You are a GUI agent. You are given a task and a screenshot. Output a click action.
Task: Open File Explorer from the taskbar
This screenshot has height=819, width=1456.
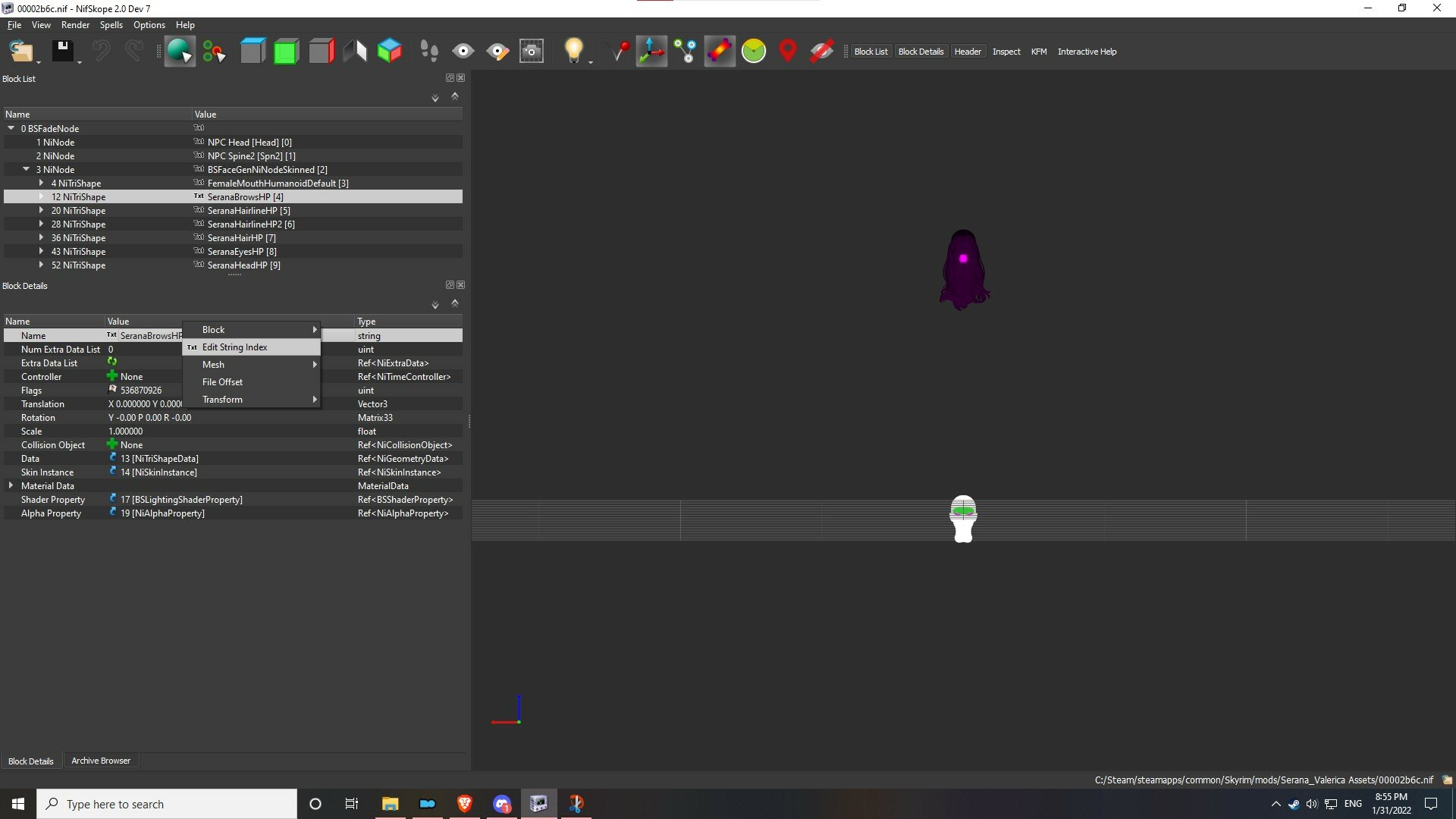click(x=390, y=804)
